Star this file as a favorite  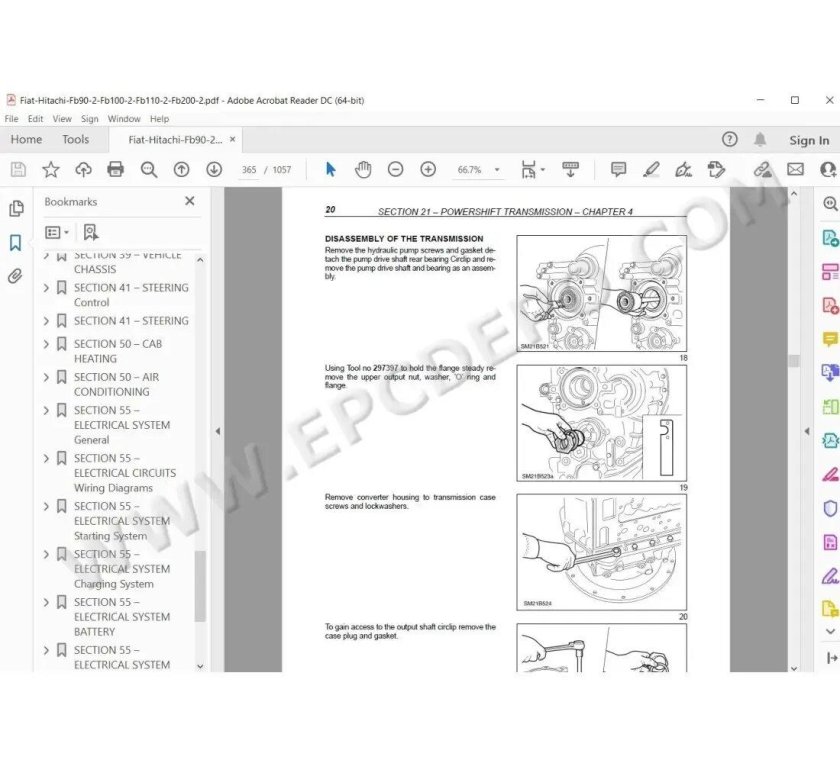pos(50,169)
